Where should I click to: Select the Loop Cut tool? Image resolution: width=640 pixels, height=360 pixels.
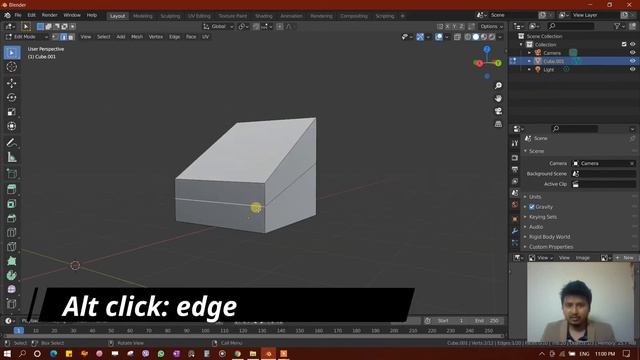click(12, 232)
